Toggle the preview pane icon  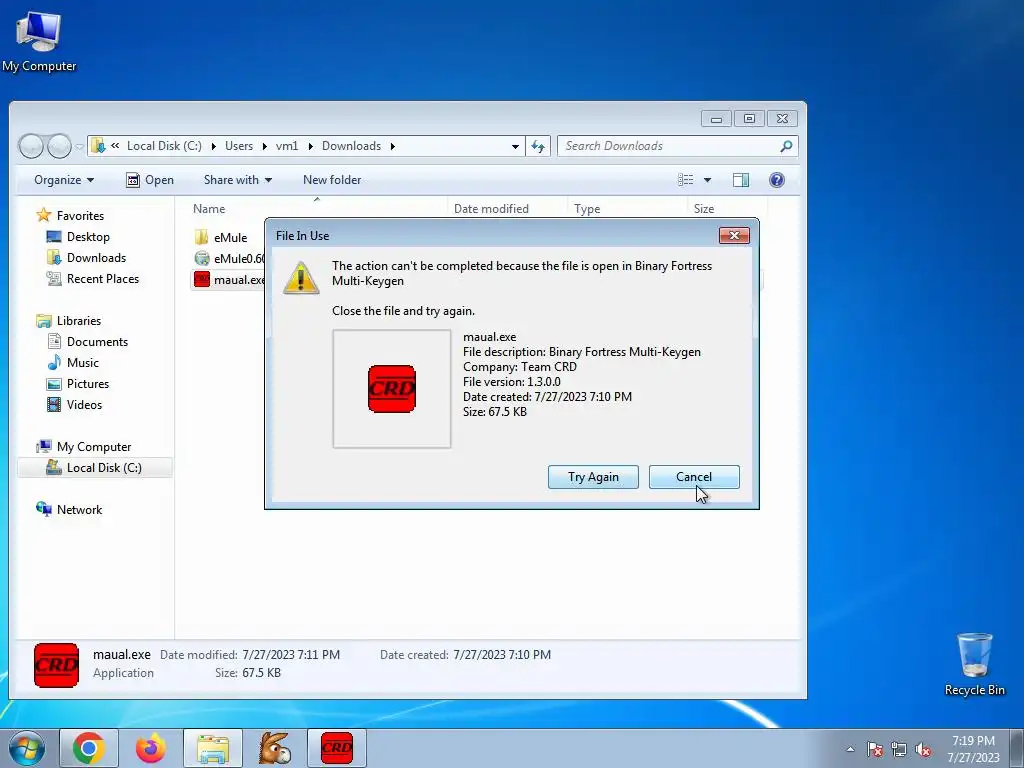[x=741, y=180]
